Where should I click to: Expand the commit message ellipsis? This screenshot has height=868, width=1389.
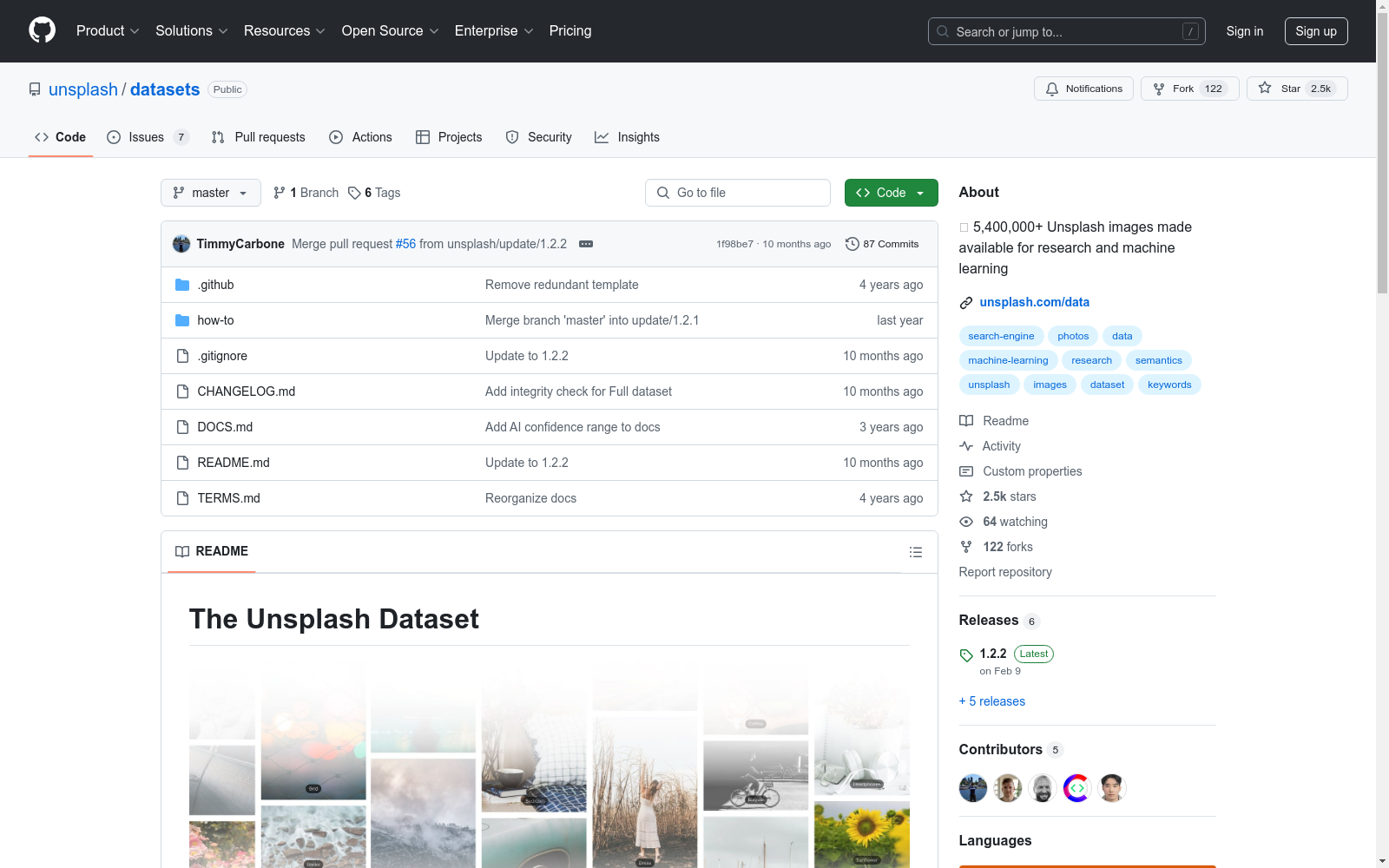(586, 244)
